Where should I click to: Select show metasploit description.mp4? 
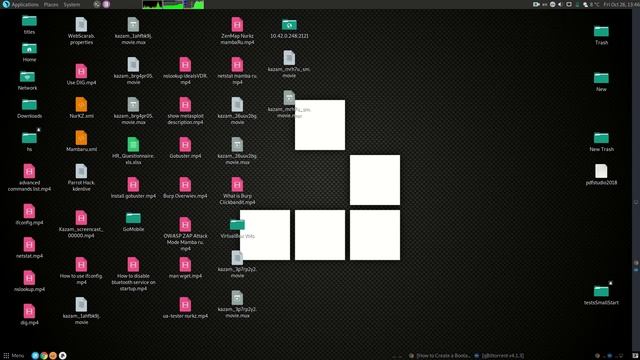pos(185,111)
